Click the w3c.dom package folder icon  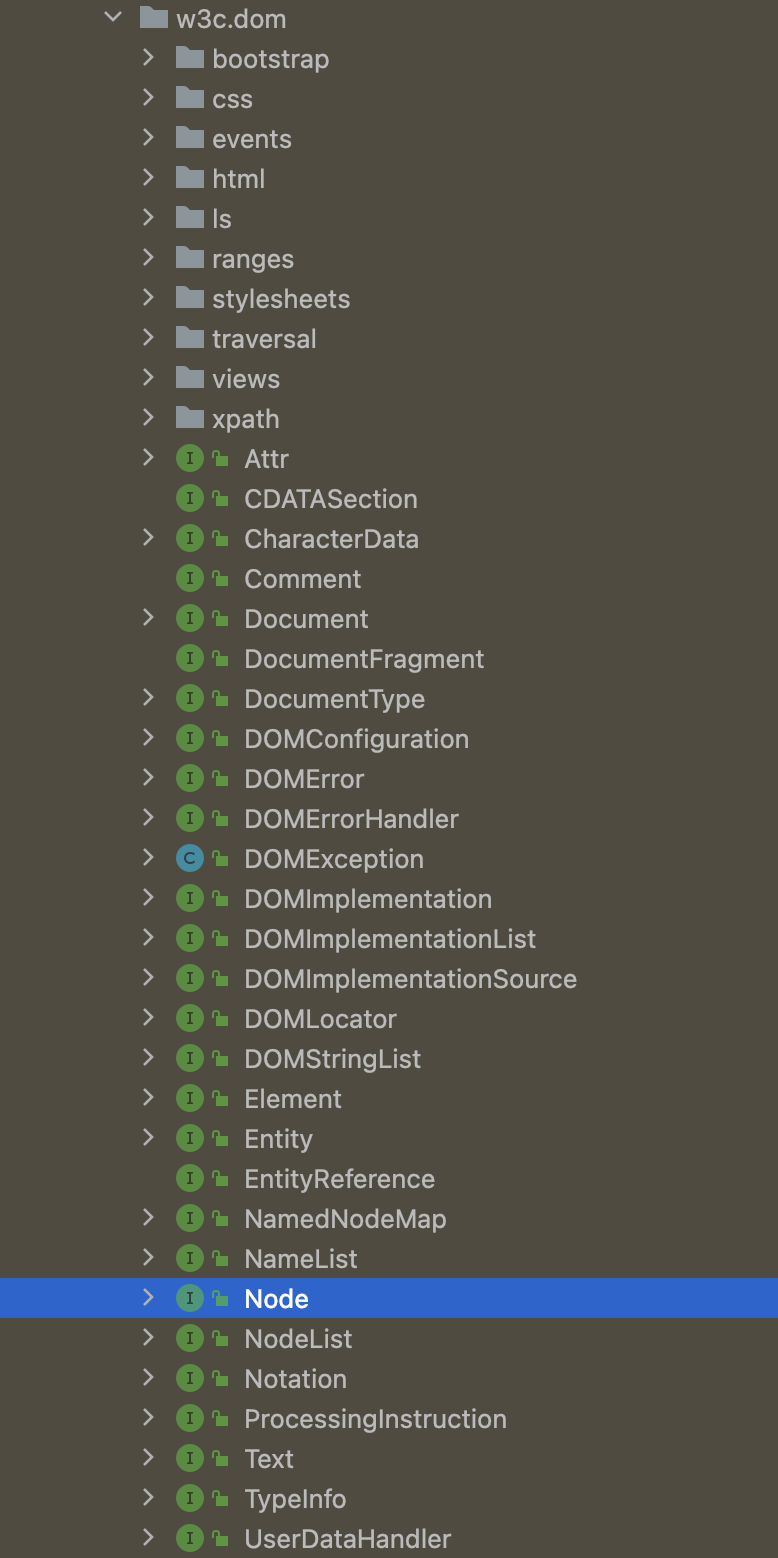tap(153, 18)
